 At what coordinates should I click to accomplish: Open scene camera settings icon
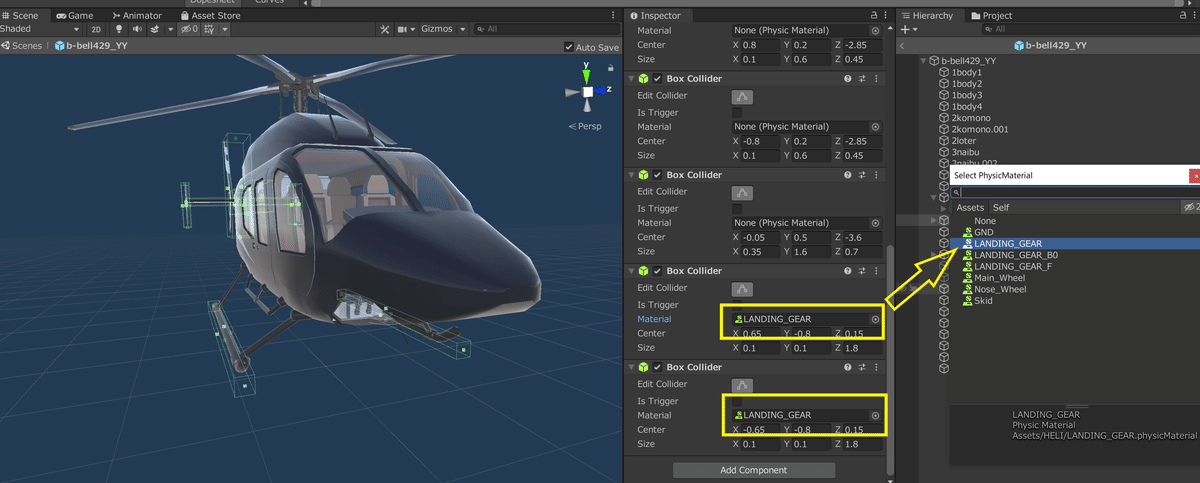pyautogui.click(x=402, y=29)
